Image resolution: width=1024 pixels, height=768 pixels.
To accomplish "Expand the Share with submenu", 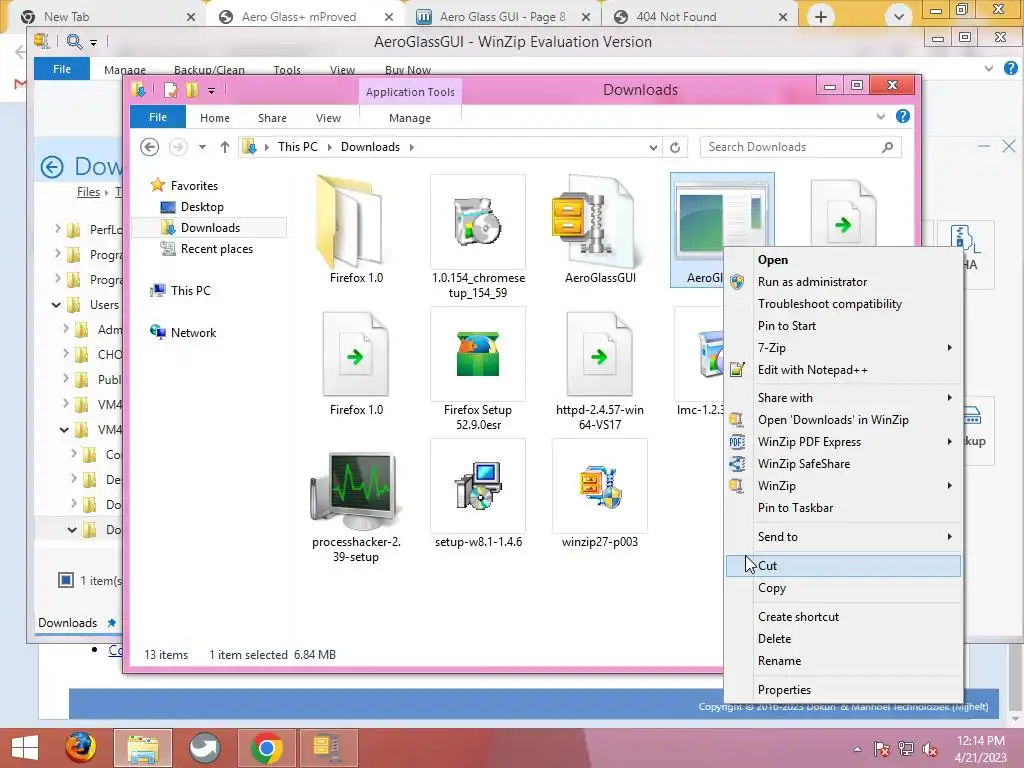I will [x=950, y=398].
